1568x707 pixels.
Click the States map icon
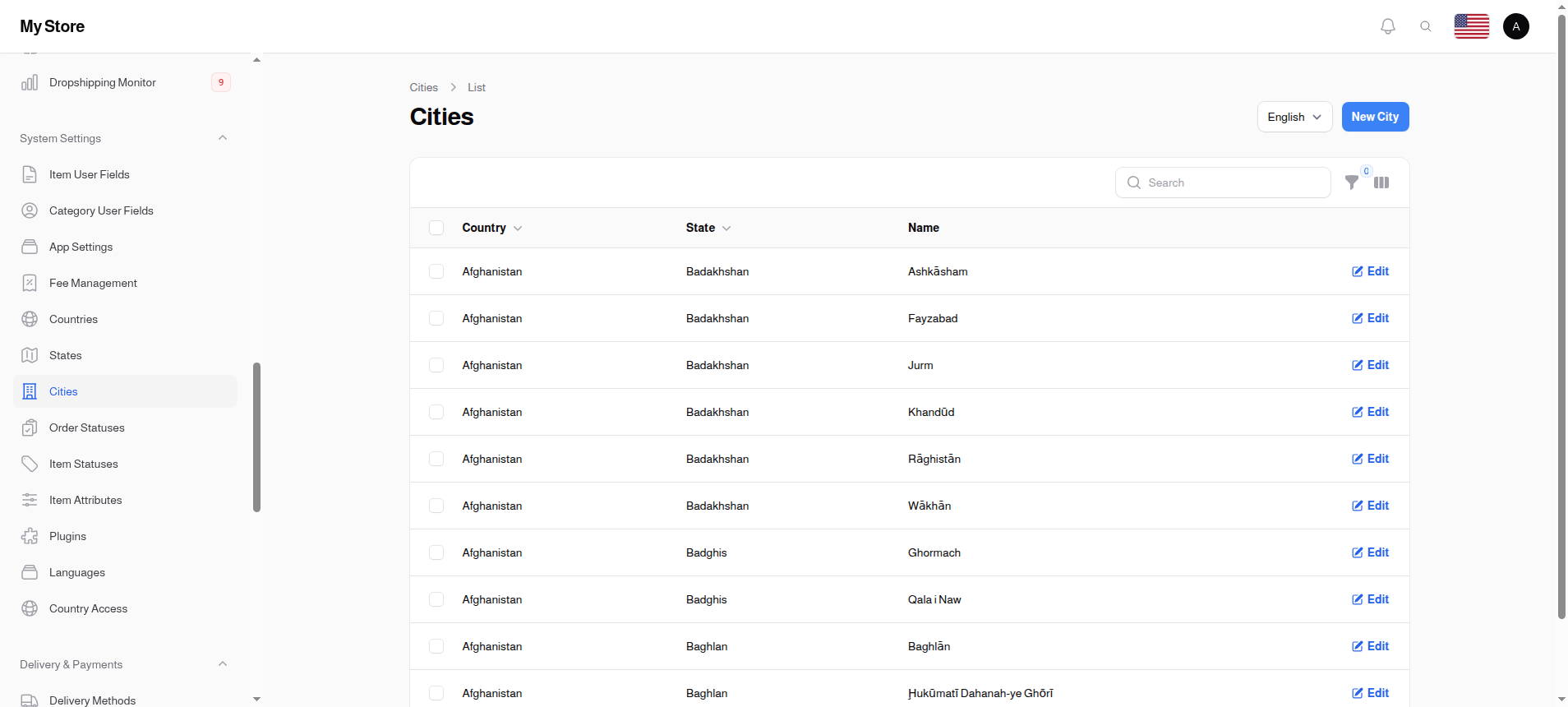(x=30, y=355)
